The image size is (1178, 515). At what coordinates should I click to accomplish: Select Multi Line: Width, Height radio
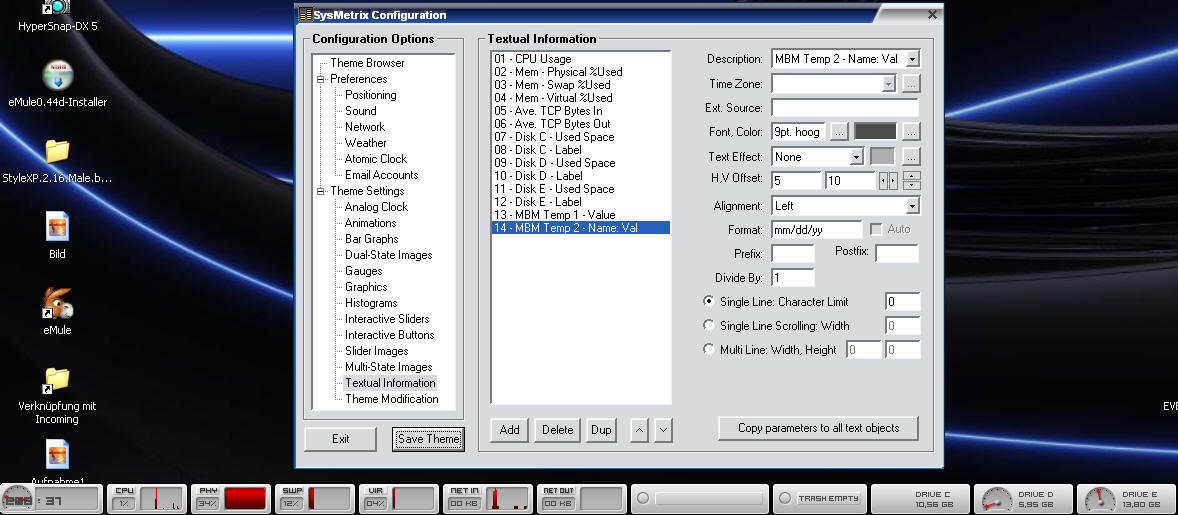click(708, 349)
